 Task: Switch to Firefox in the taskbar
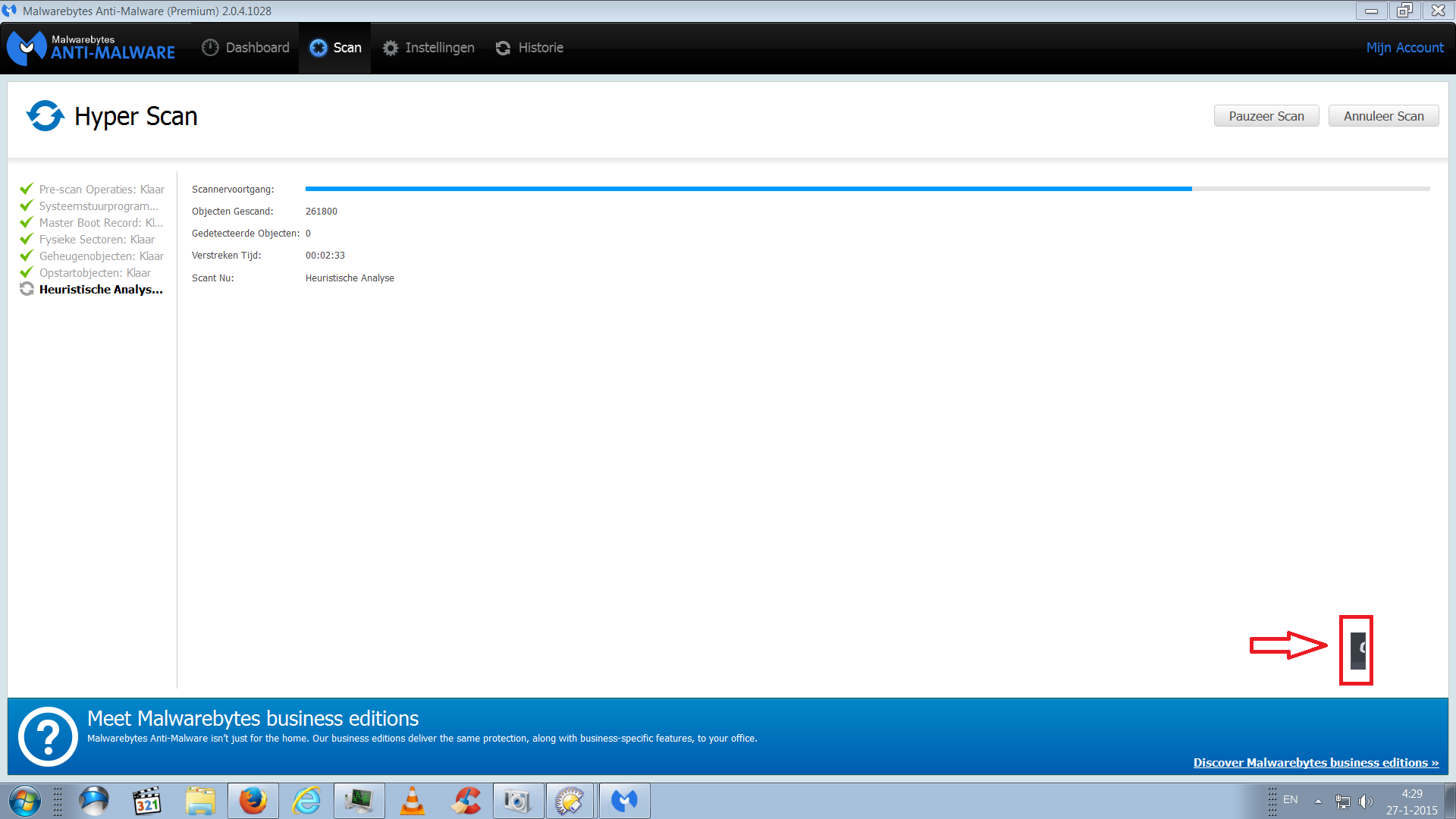pos(253,801)
